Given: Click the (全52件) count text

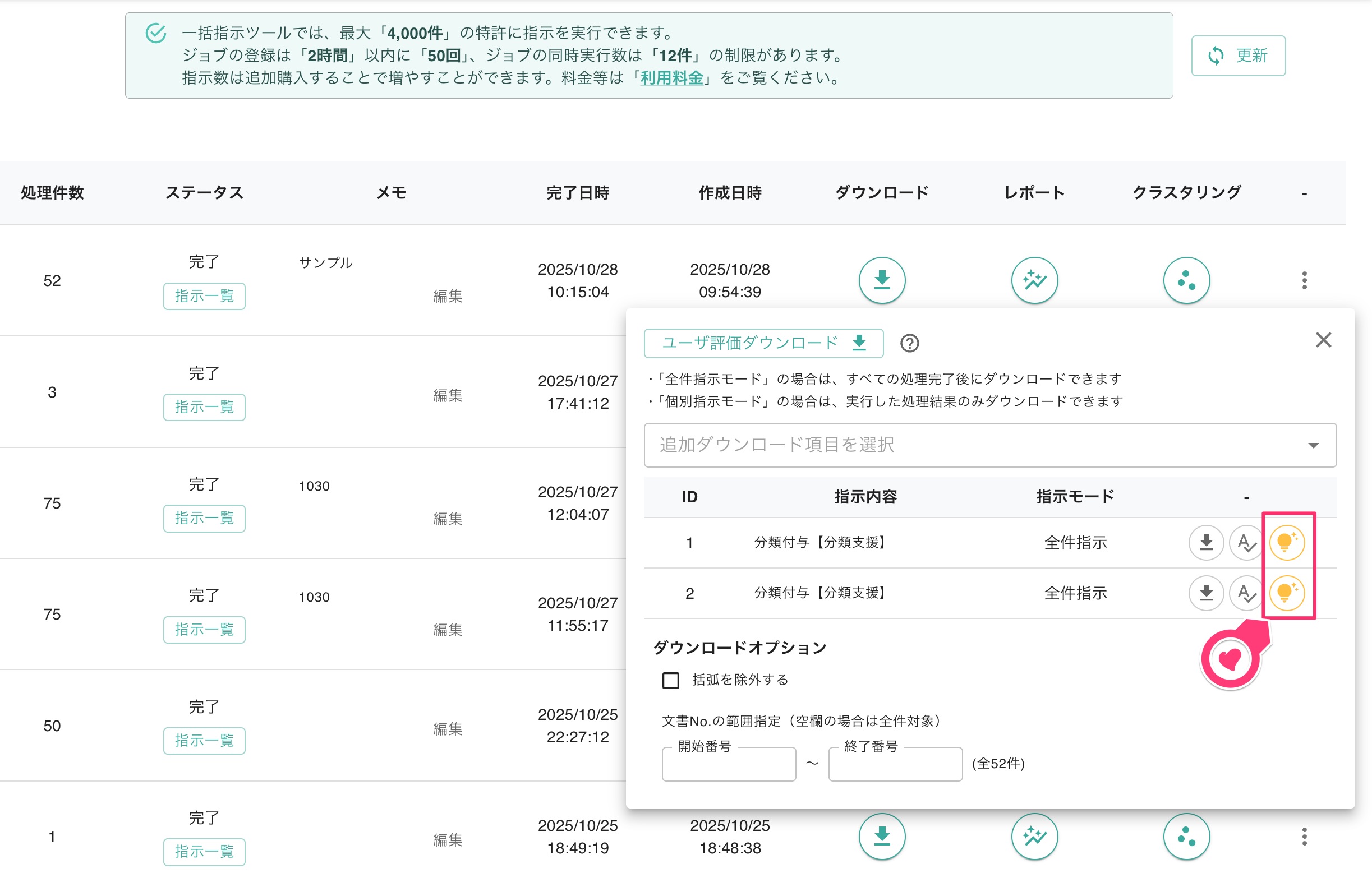Looking at the screenshot, I should 998,764.
